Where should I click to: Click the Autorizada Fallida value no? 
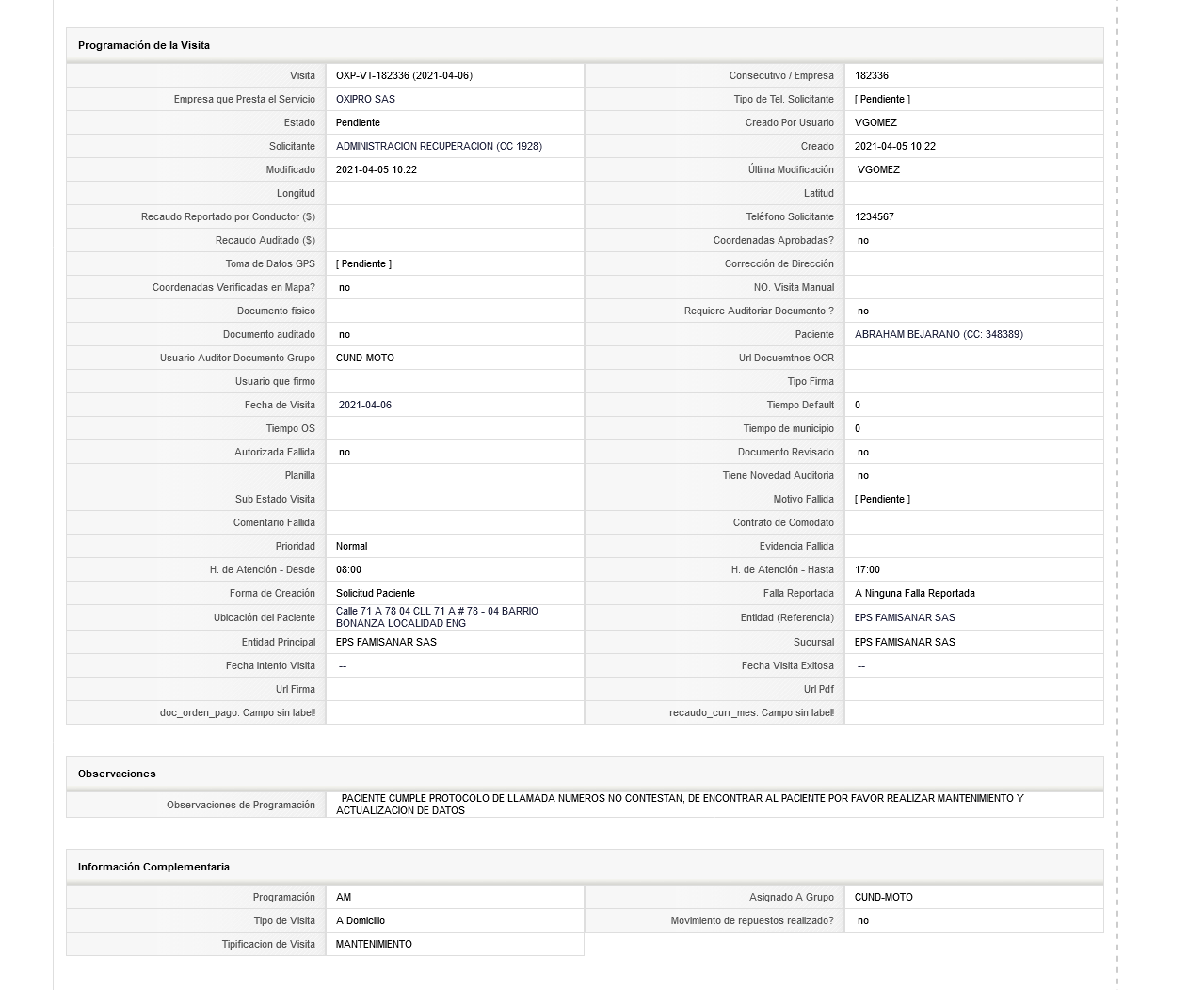pos(345,452)
